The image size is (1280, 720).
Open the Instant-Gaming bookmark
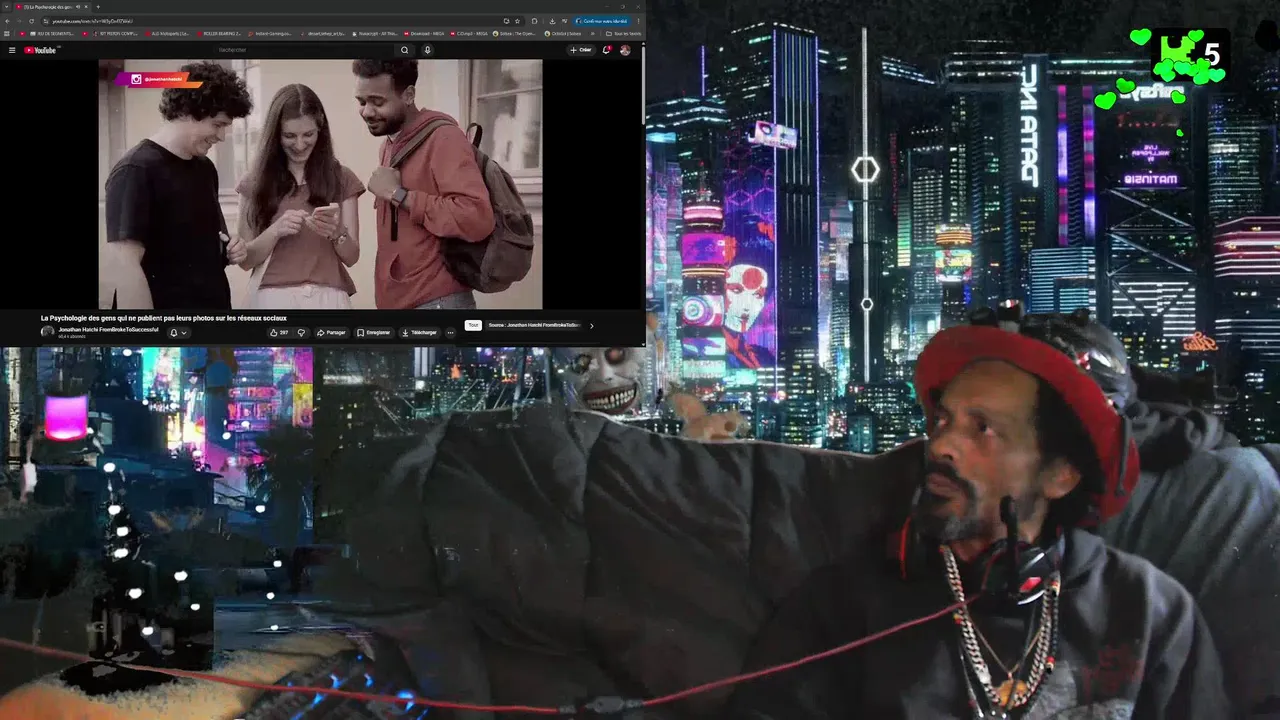coord(268,34)
